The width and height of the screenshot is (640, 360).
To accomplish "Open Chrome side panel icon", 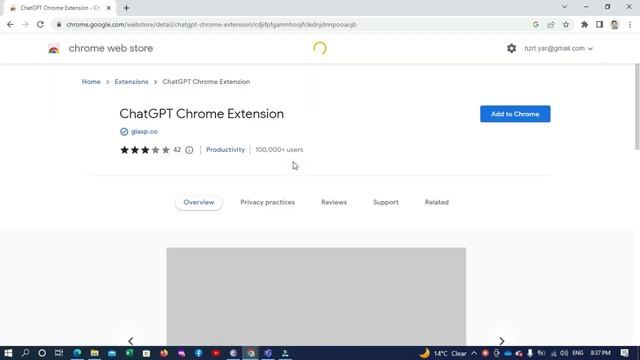I will point(599,24).
